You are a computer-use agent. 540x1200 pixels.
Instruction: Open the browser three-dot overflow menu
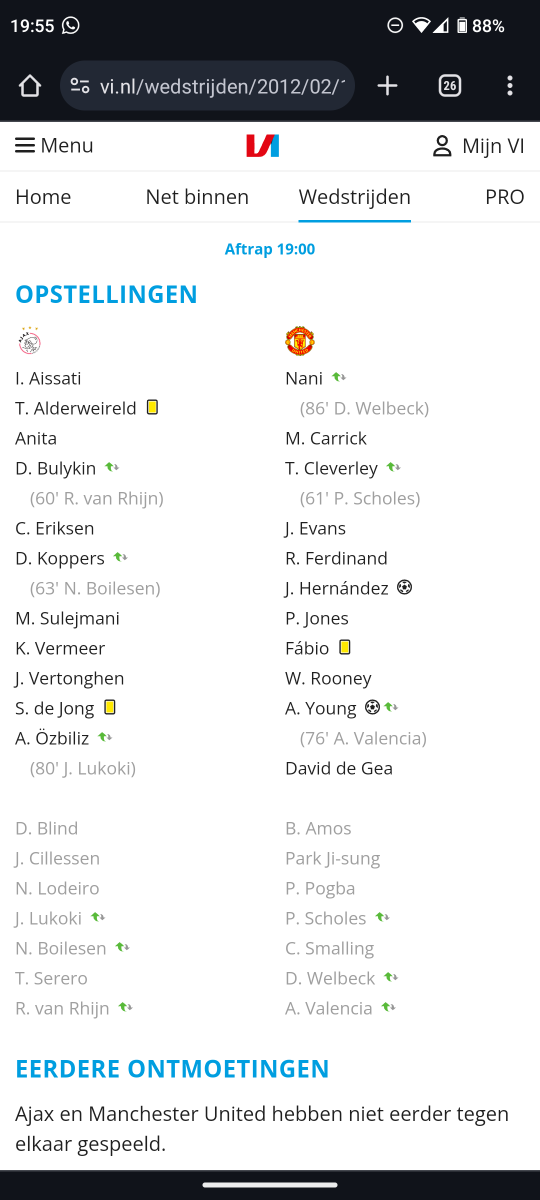(x=510, y=86)
